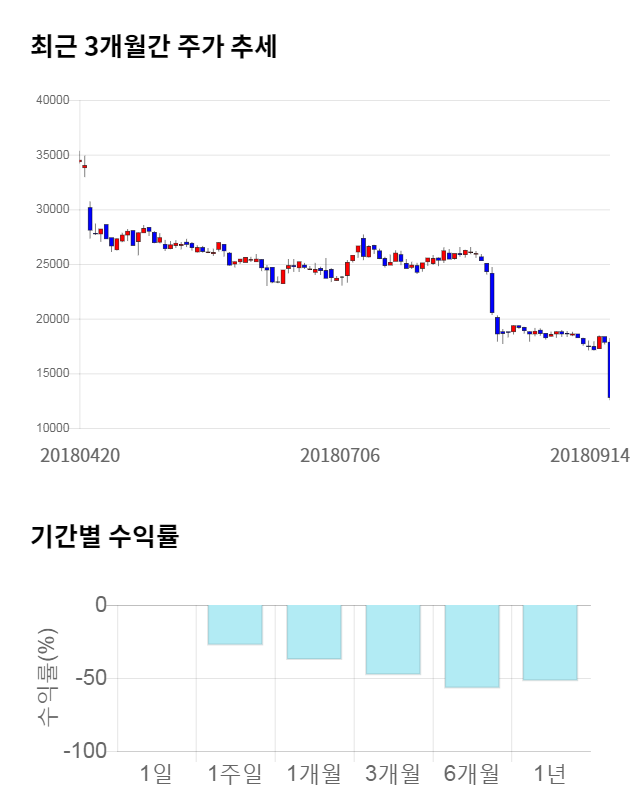Click the 25000 price axis label
This screenshot has width=640, height=810.
click(51, 265)
